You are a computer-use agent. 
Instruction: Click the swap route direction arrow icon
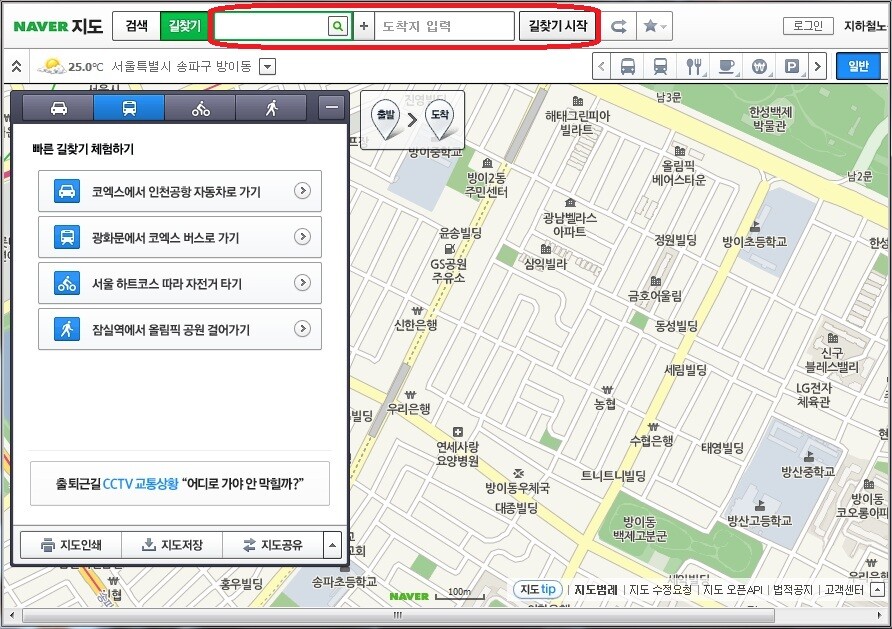tap(618, 27)
